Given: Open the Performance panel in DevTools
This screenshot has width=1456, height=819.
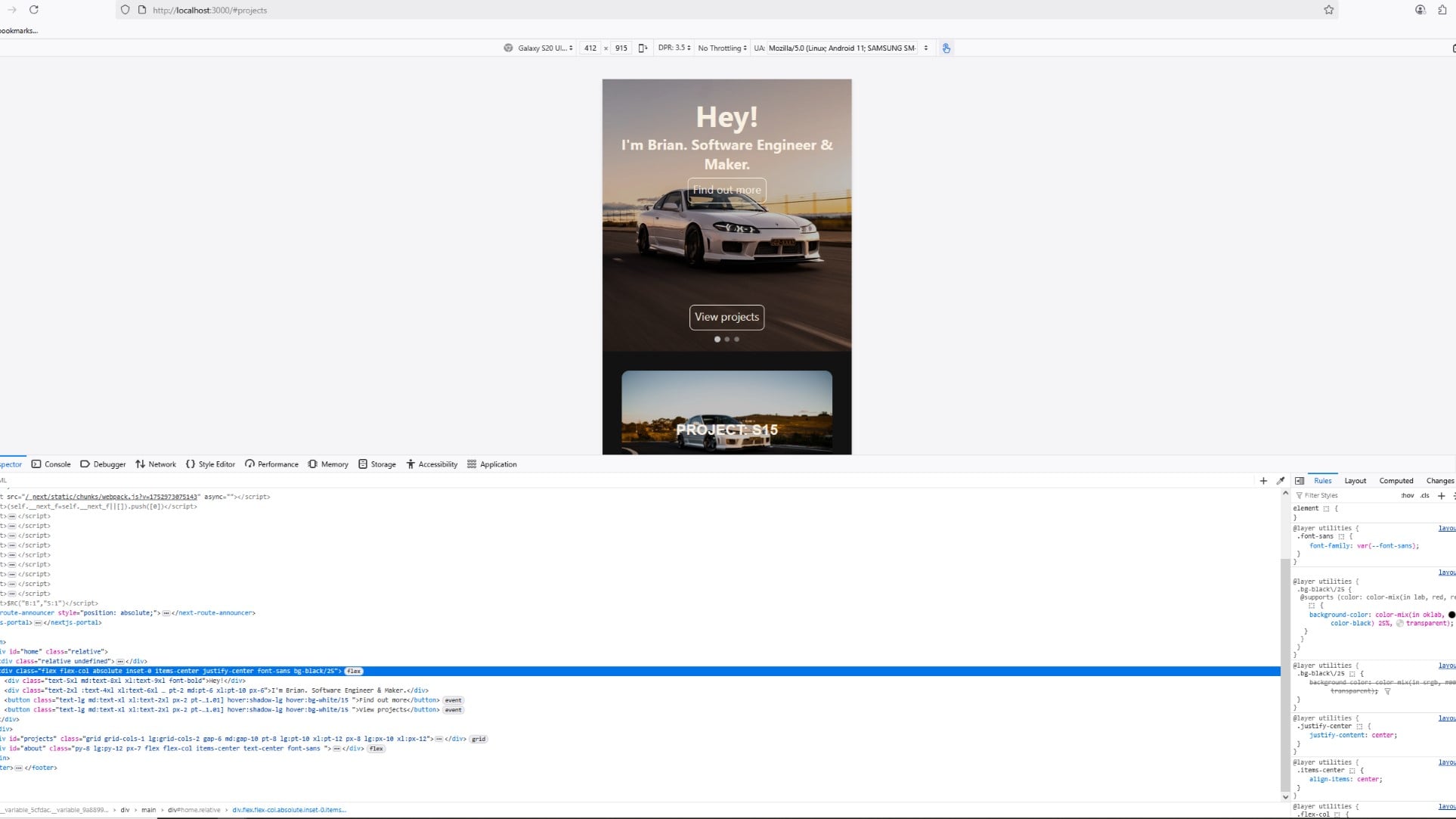Looking at the screenshot, I should (271, 464).
